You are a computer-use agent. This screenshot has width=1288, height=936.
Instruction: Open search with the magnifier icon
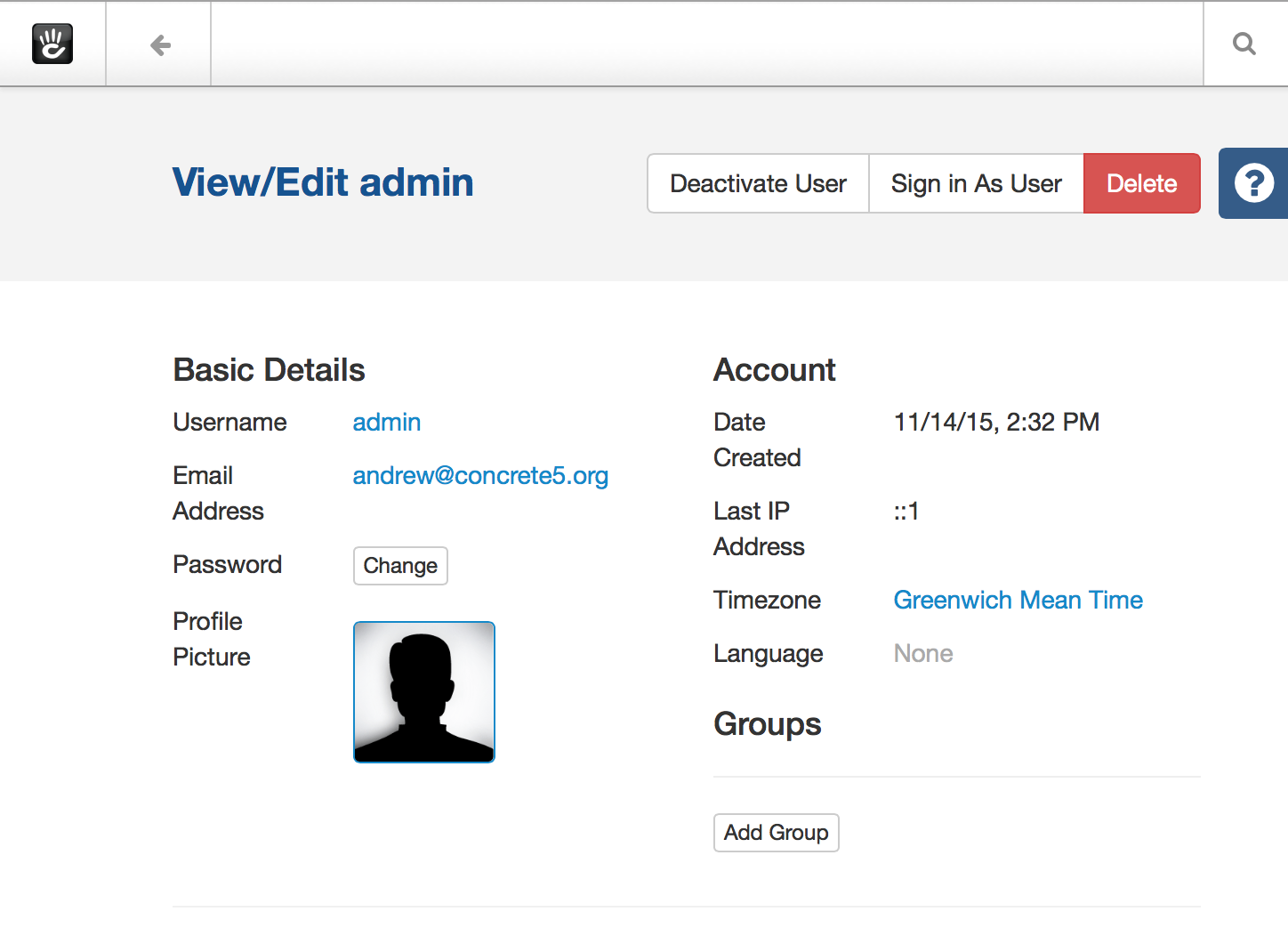(1244, 44)
